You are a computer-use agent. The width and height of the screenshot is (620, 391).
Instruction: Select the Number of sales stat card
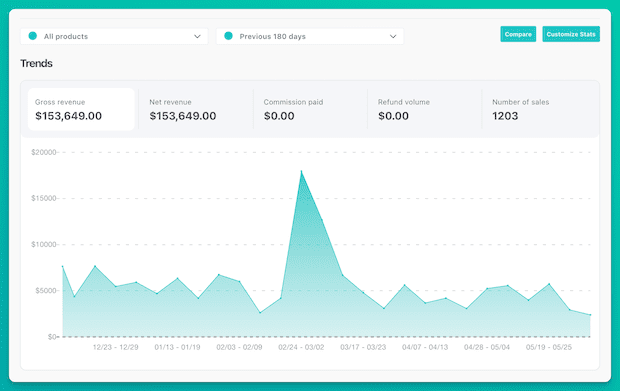539,109
